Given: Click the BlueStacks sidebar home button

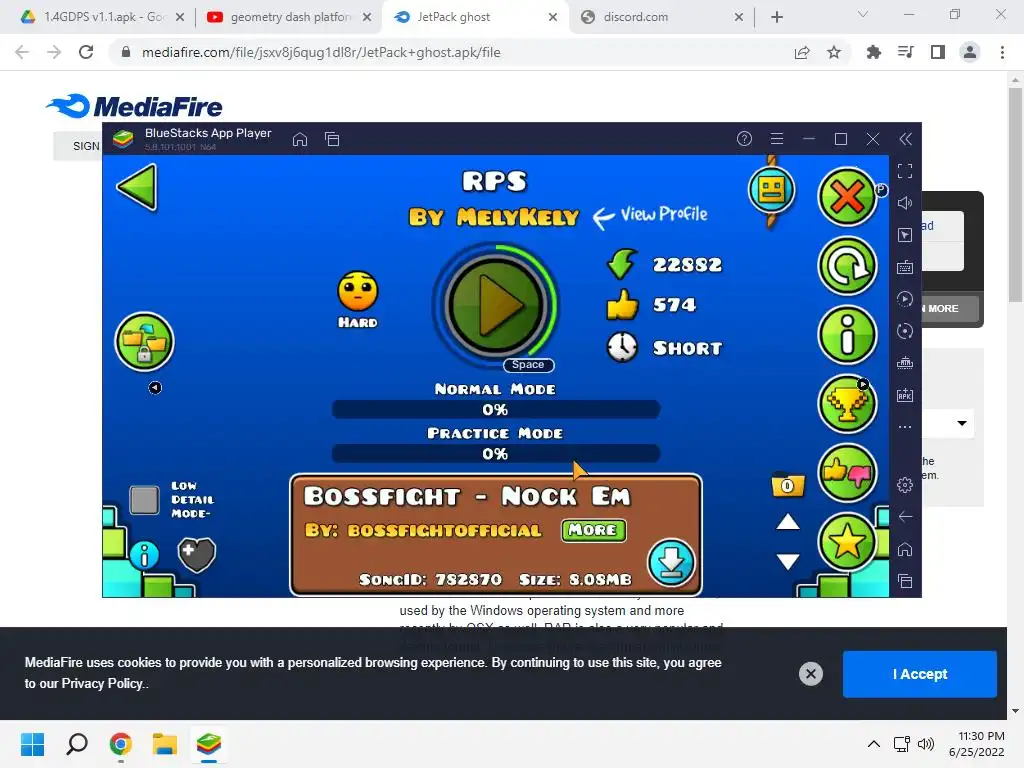Looking at the screenshot, I should point(904,549).
